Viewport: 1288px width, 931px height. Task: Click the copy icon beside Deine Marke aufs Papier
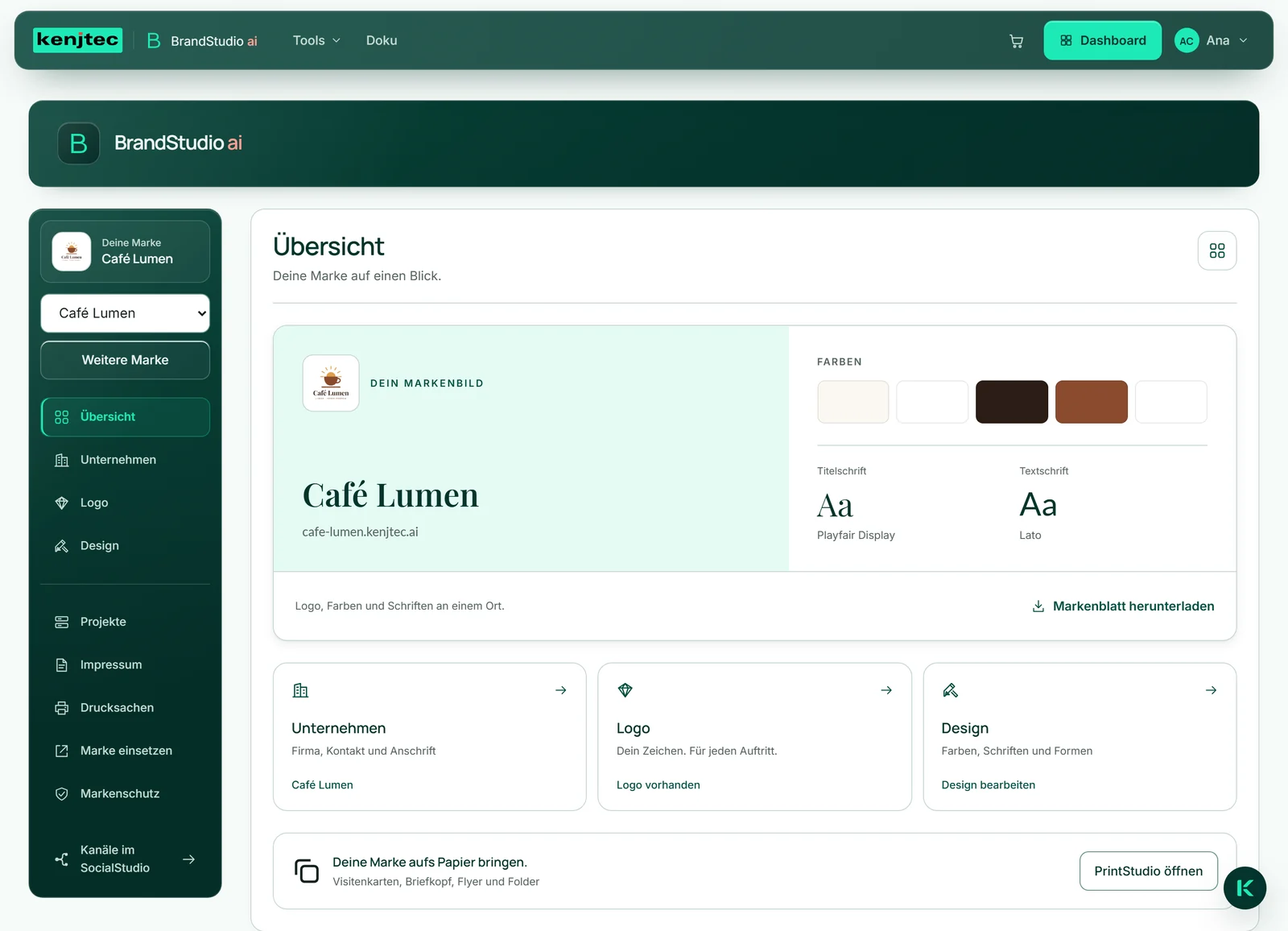tap(307, 871)
